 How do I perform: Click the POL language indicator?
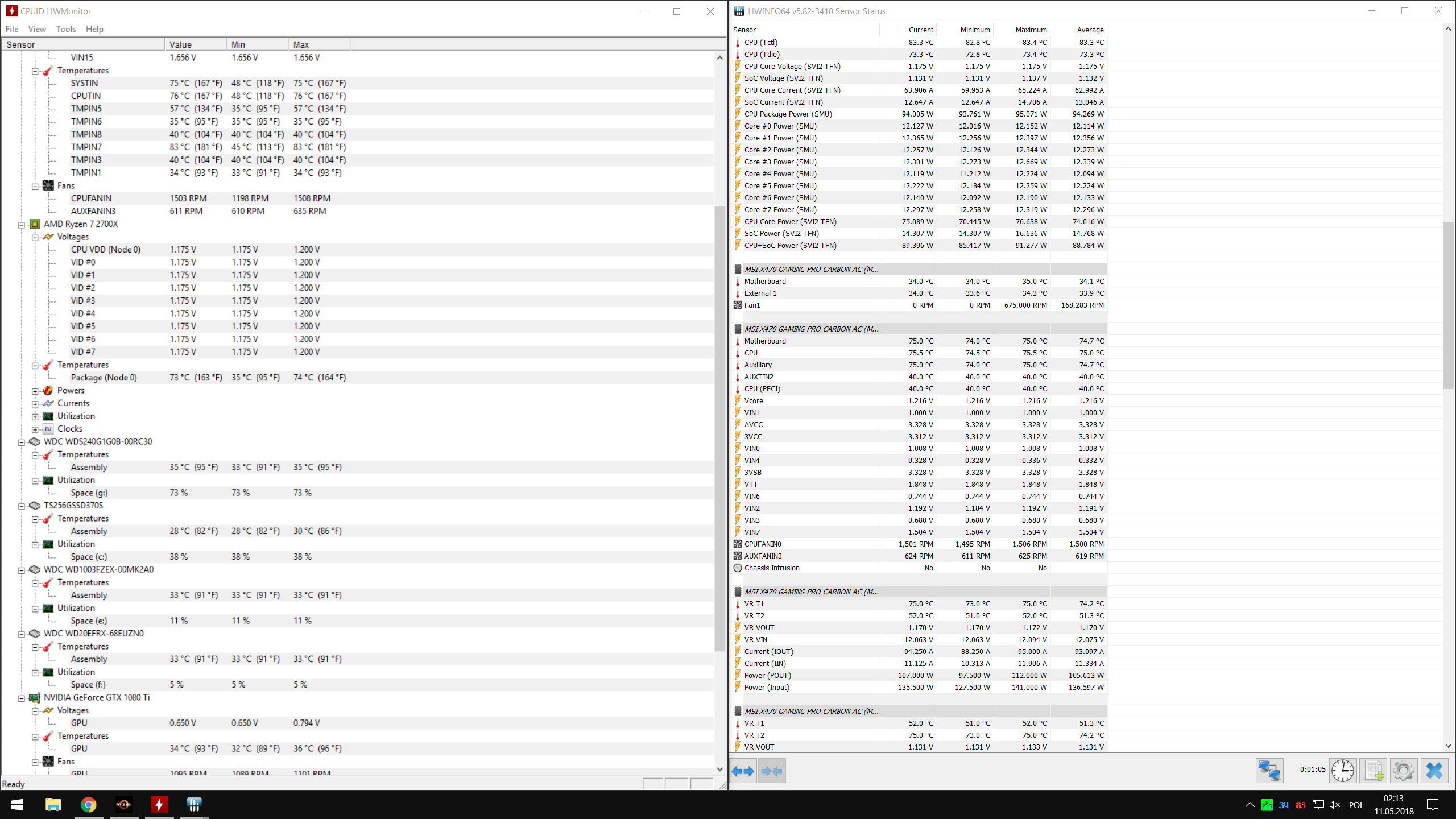coord(1356,805)
